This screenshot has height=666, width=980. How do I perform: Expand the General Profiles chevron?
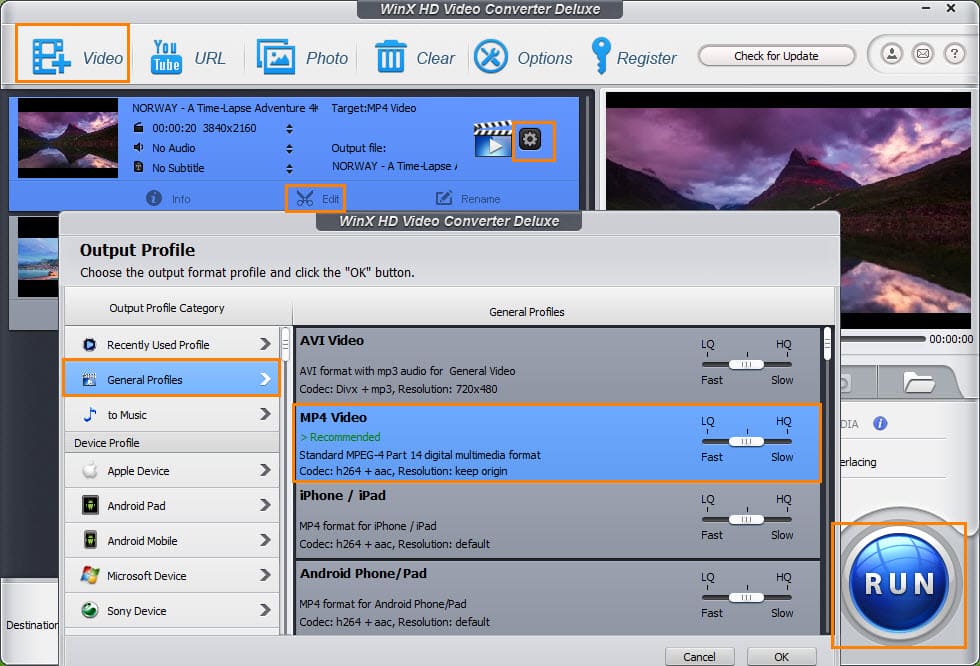pyautogui.click(x=265, y=379)
